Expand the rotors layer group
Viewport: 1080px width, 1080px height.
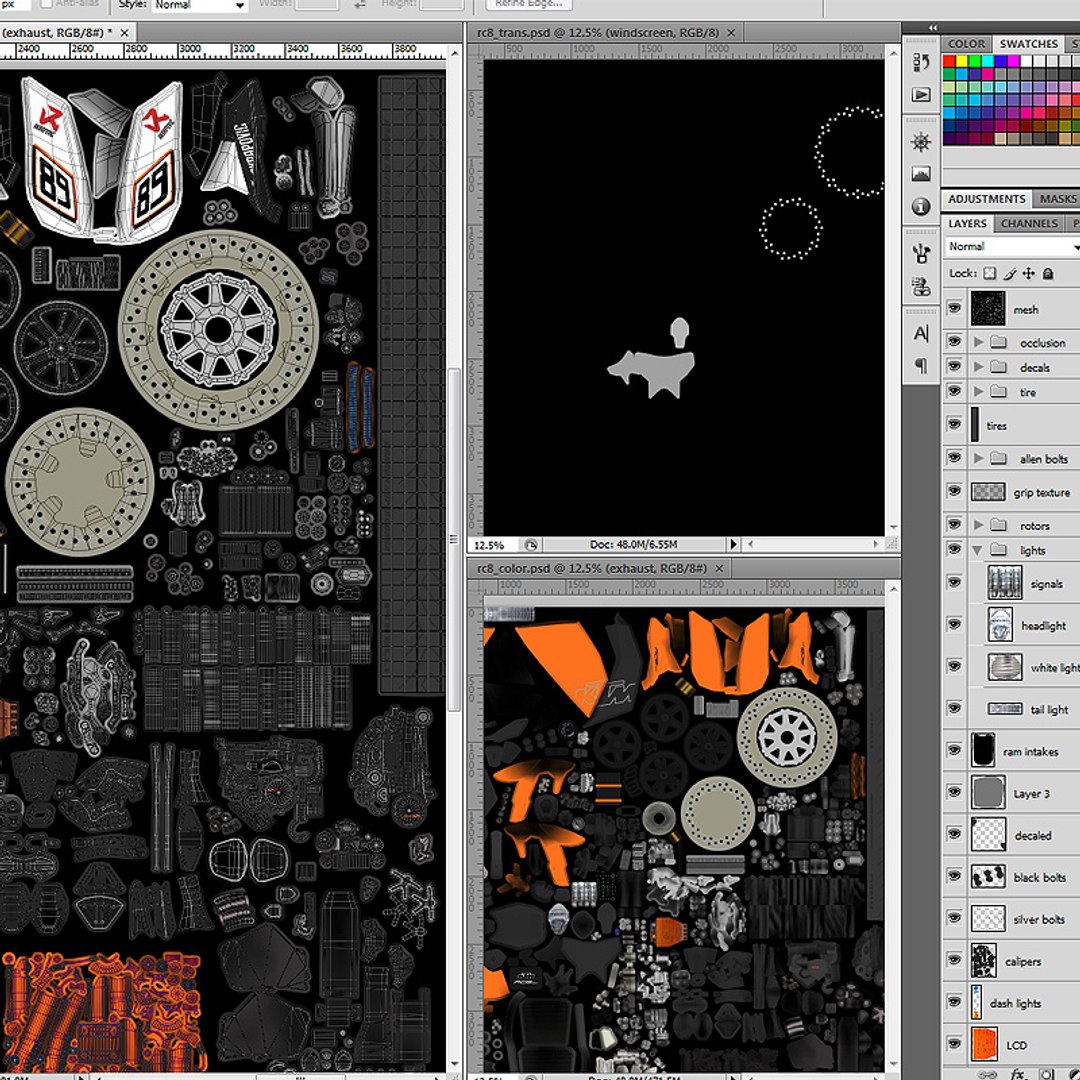click(x=978, y=526)
